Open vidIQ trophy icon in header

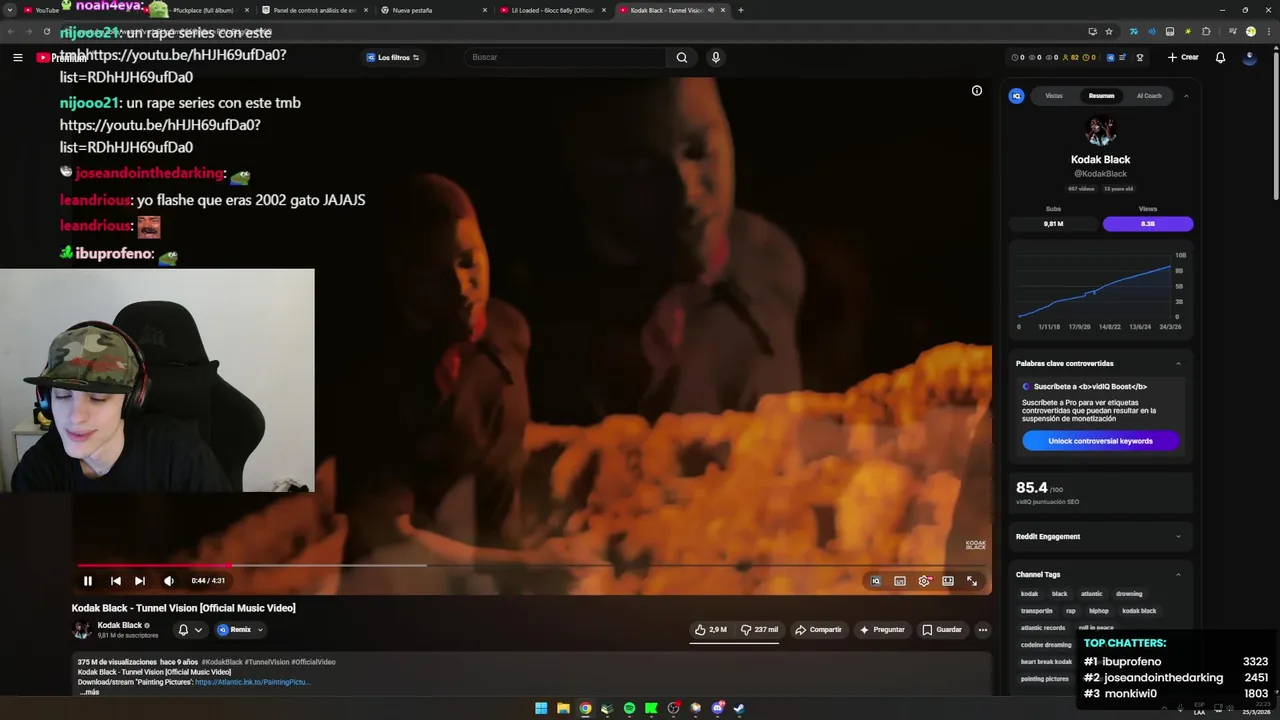1139,57
